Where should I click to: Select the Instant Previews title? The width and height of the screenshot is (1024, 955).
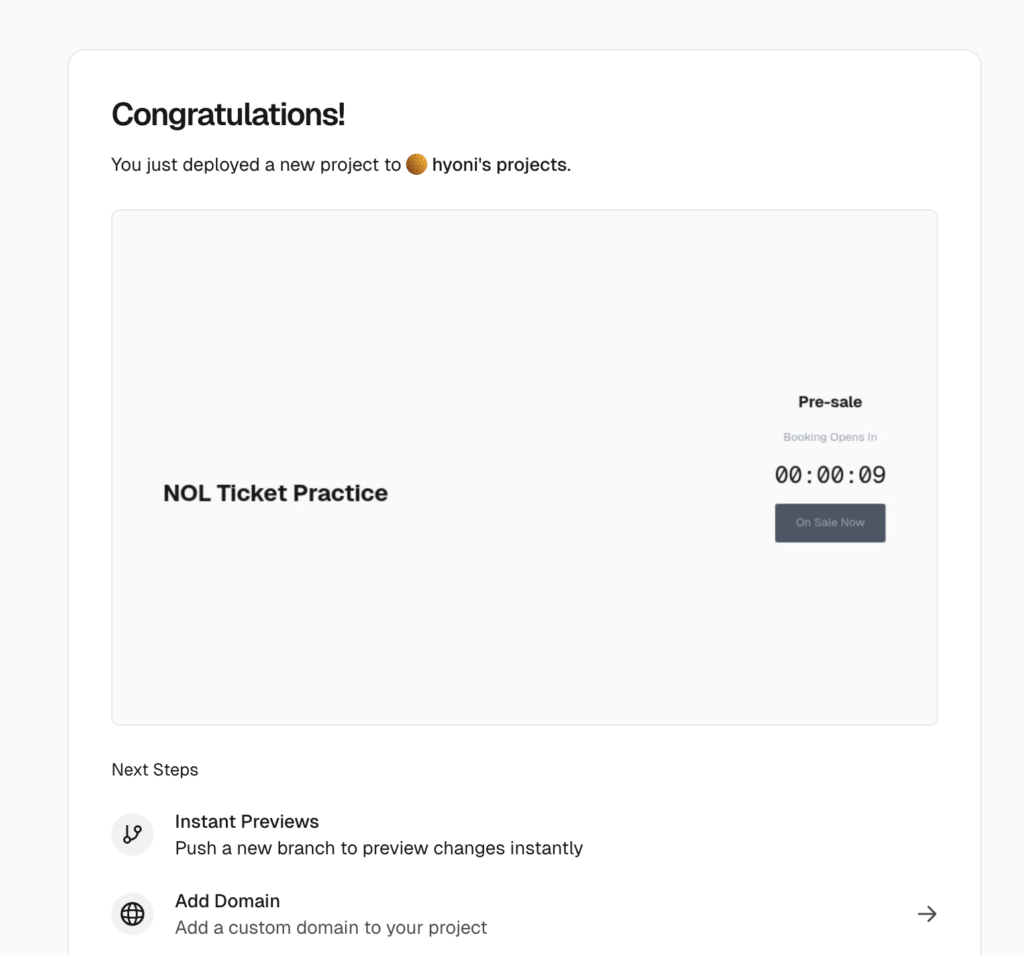pos(247,822)
